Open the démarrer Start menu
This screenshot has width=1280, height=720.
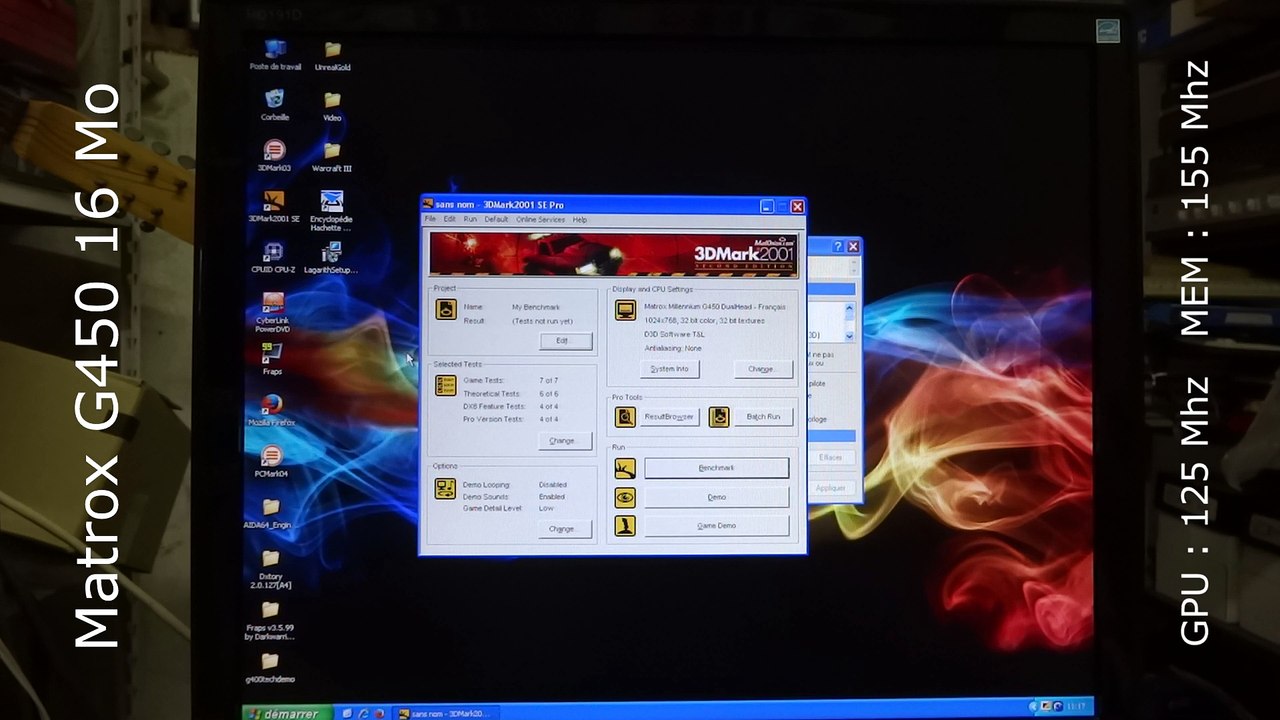[x=286, y=713]
